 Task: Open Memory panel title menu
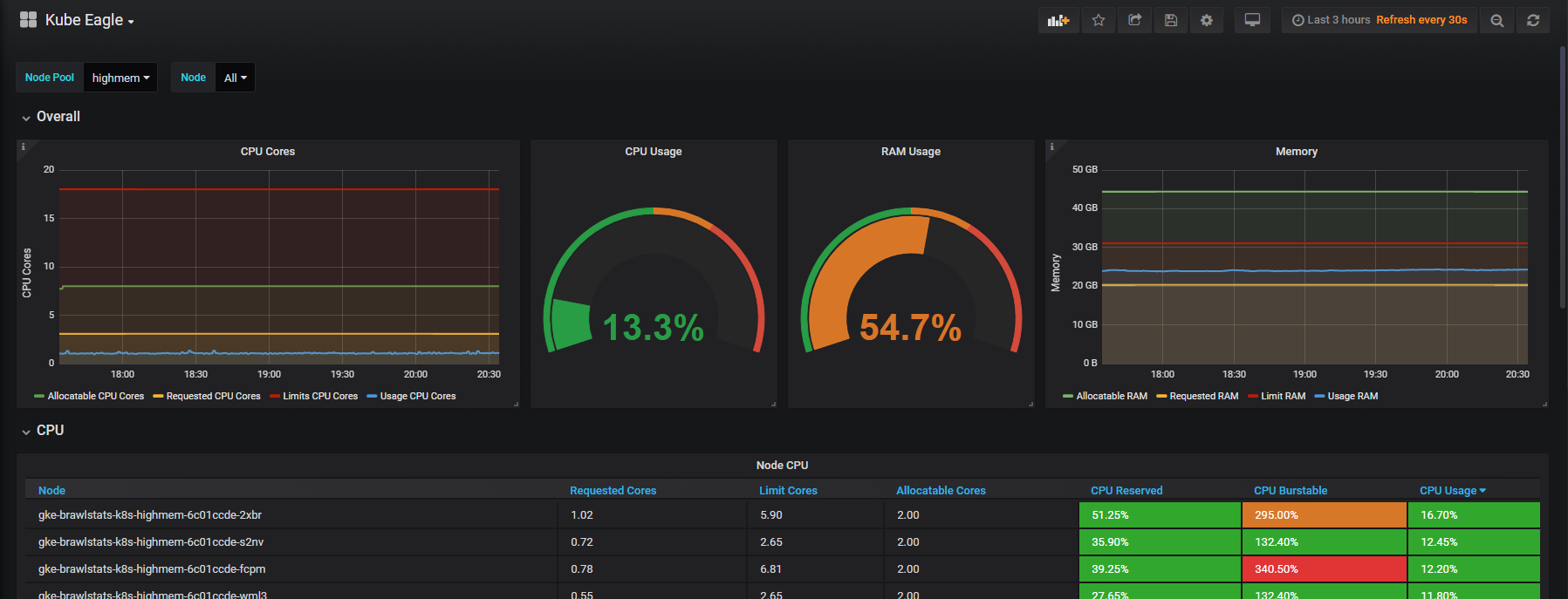pyautogui.click(x=1297, y=152)
